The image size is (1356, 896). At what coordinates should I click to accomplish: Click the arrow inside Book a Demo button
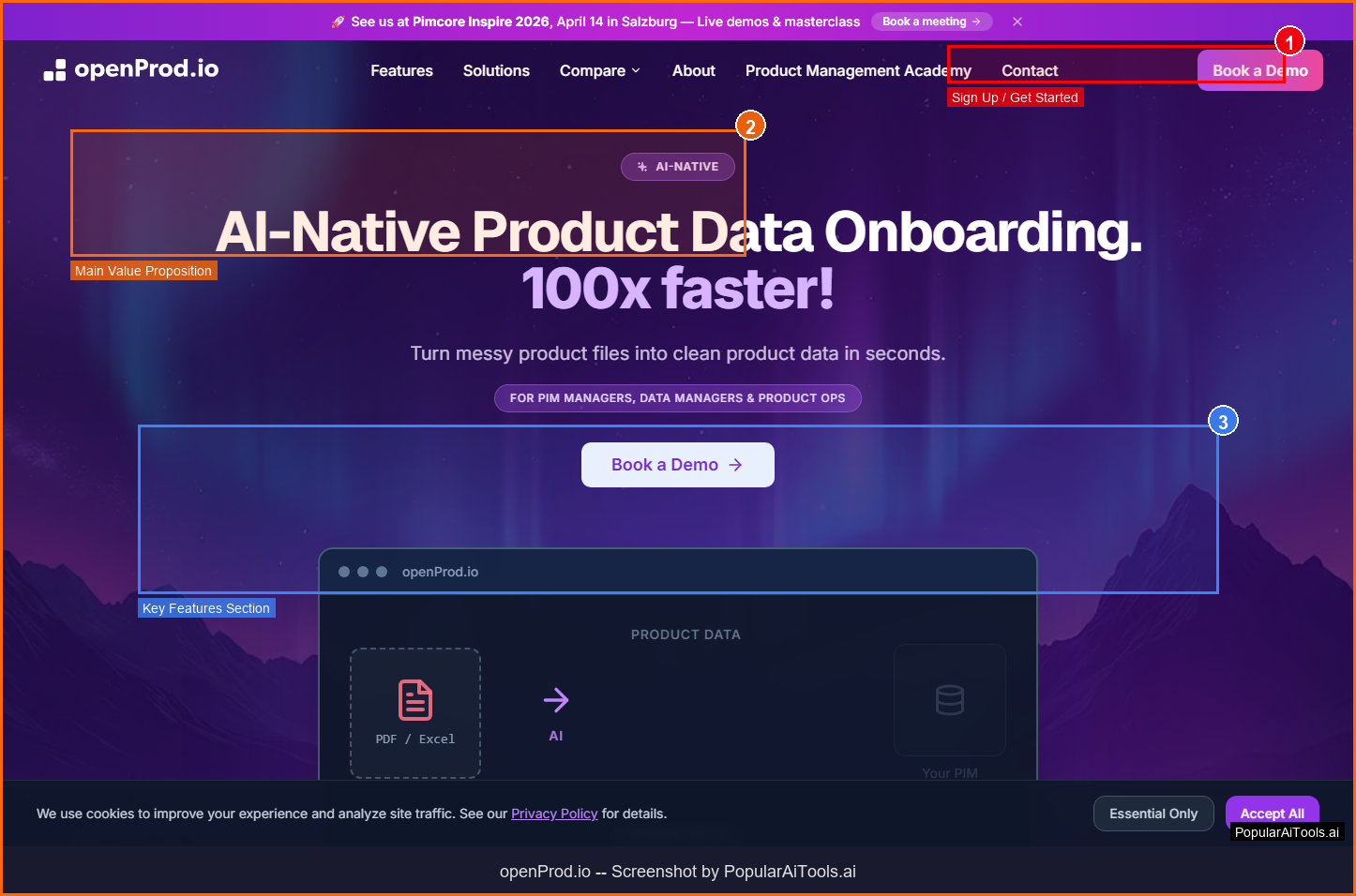pyautogui.click(x=736, y=465)
